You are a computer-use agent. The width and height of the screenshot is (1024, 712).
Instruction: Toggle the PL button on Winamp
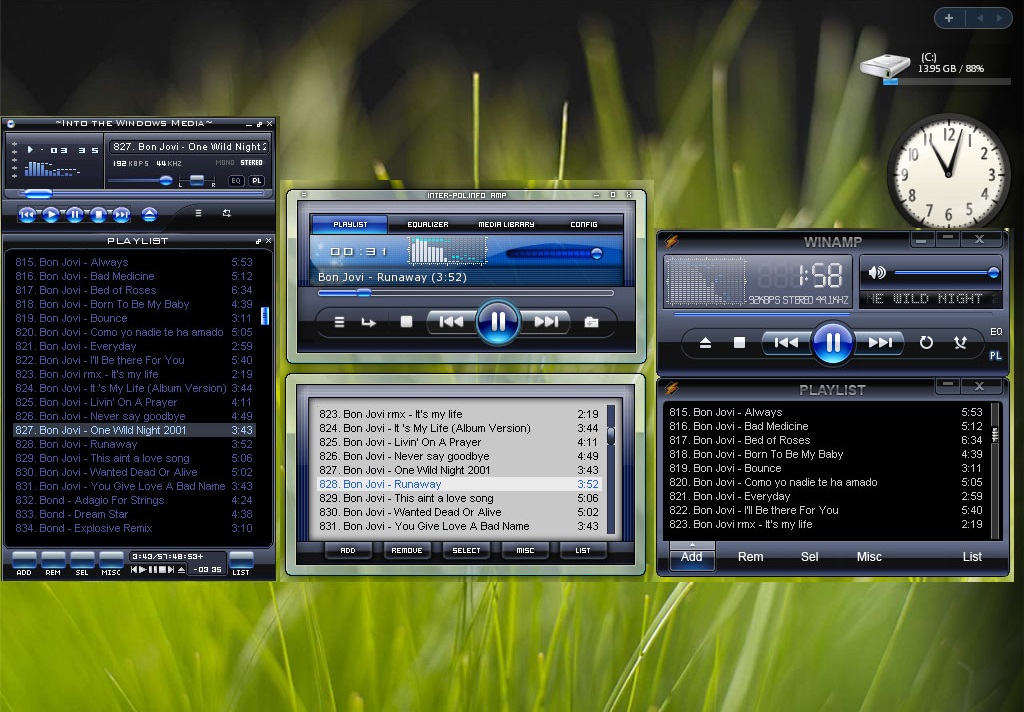click(995, 354)
